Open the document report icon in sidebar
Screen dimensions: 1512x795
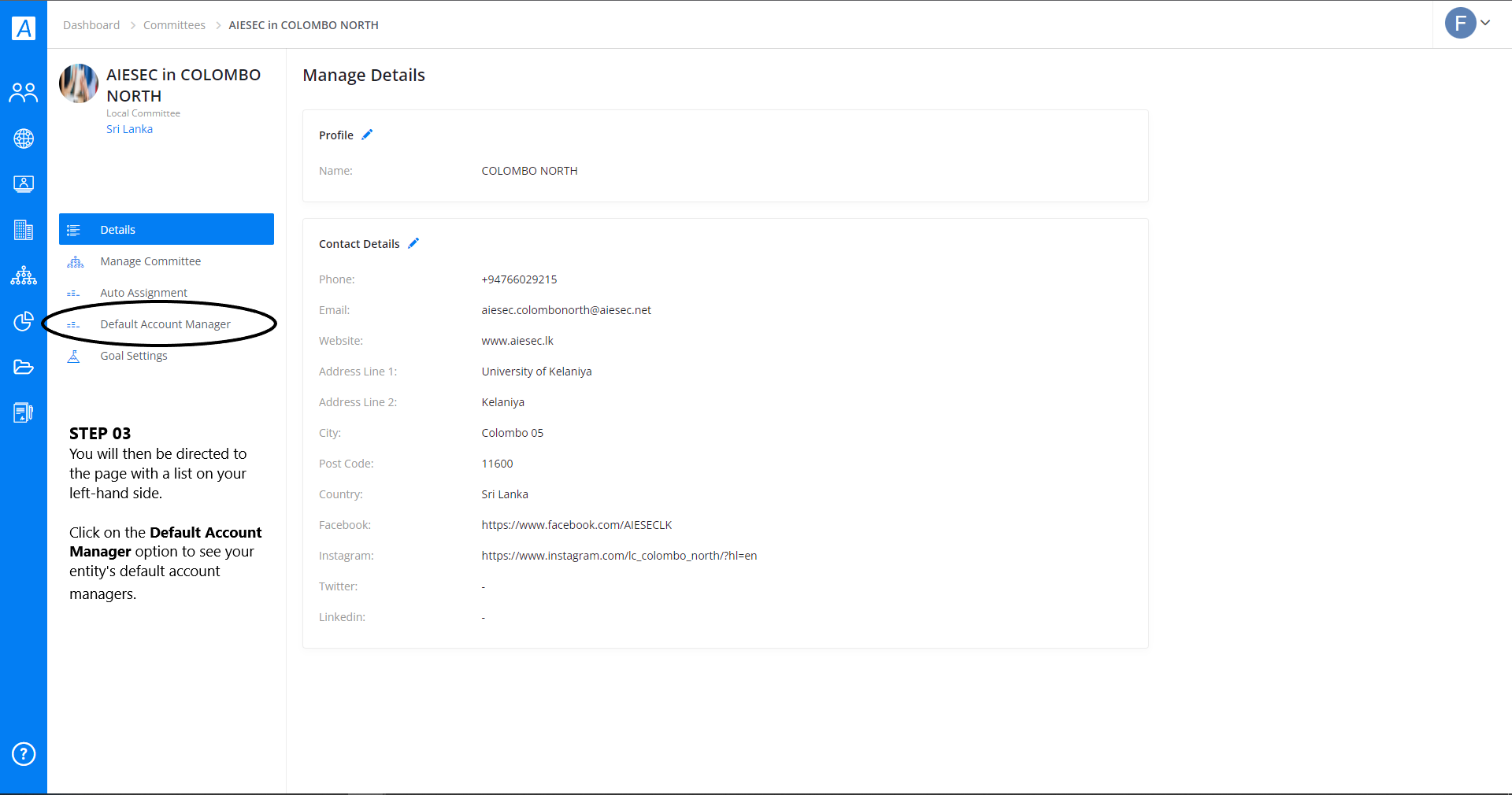24,412
